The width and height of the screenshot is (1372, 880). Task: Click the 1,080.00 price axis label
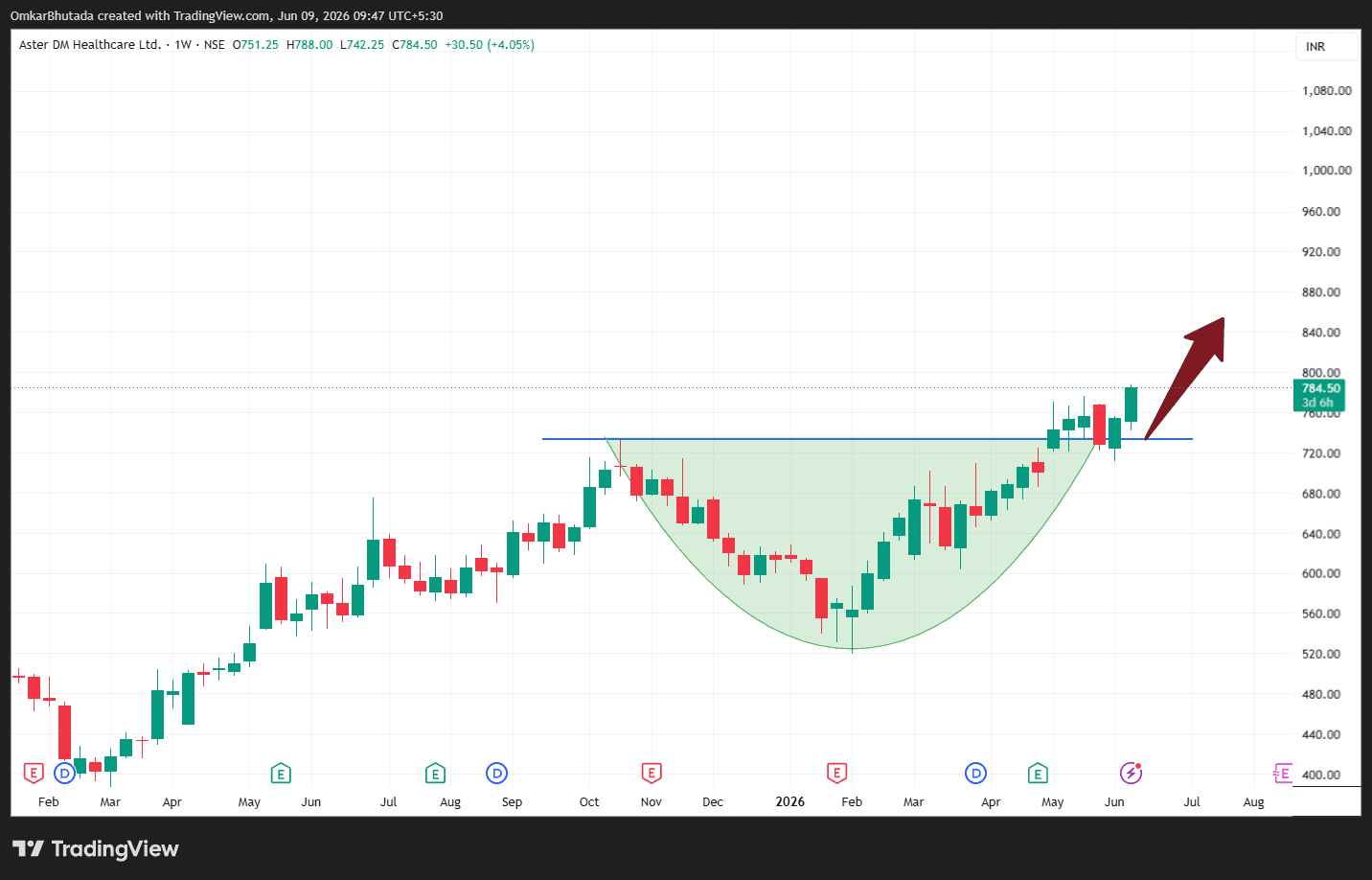click(1326, 91)
